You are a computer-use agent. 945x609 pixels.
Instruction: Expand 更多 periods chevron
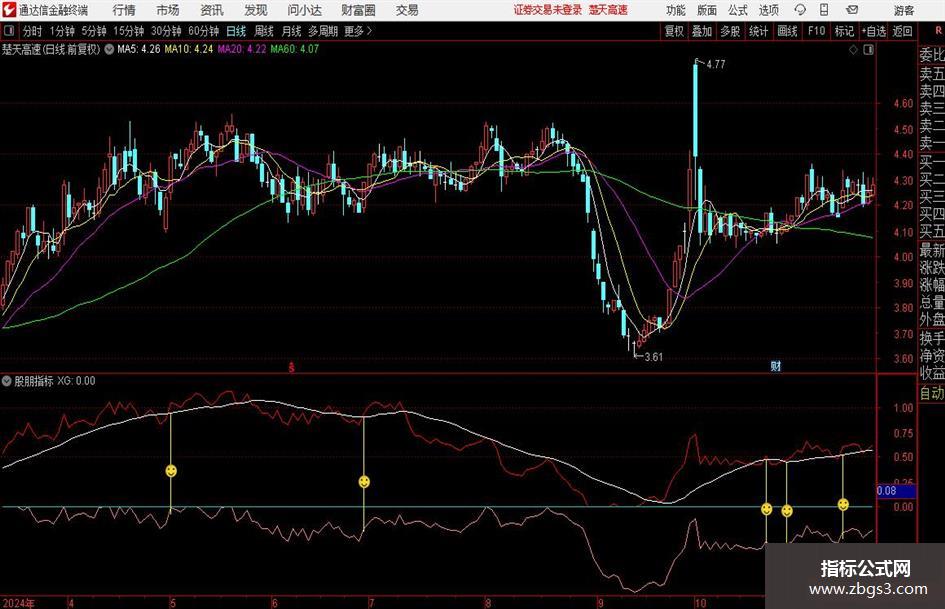(x=369, y=31)
